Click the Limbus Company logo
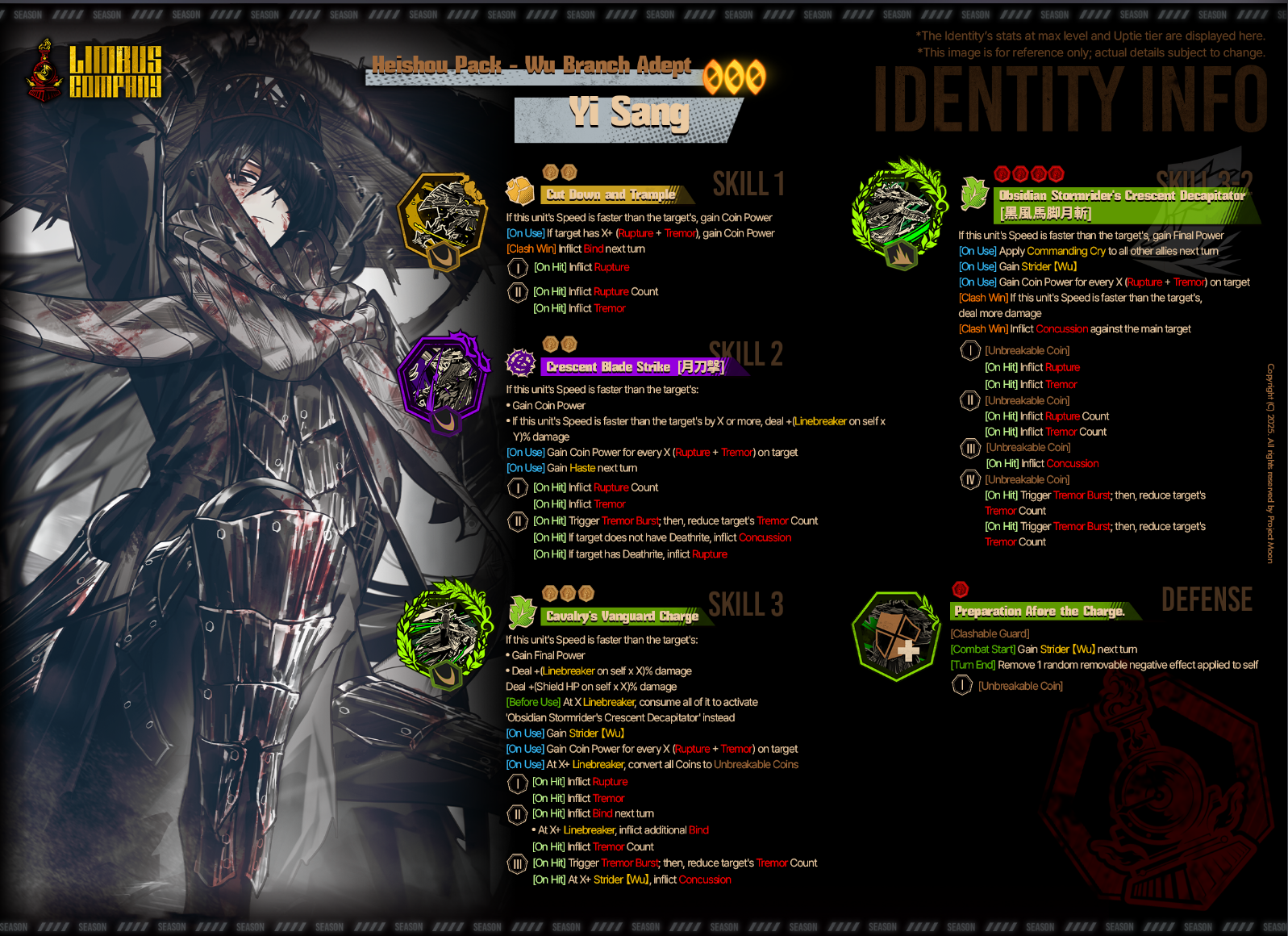Image resolution: width=1288 pixels, height=936 pixels. 94,71
